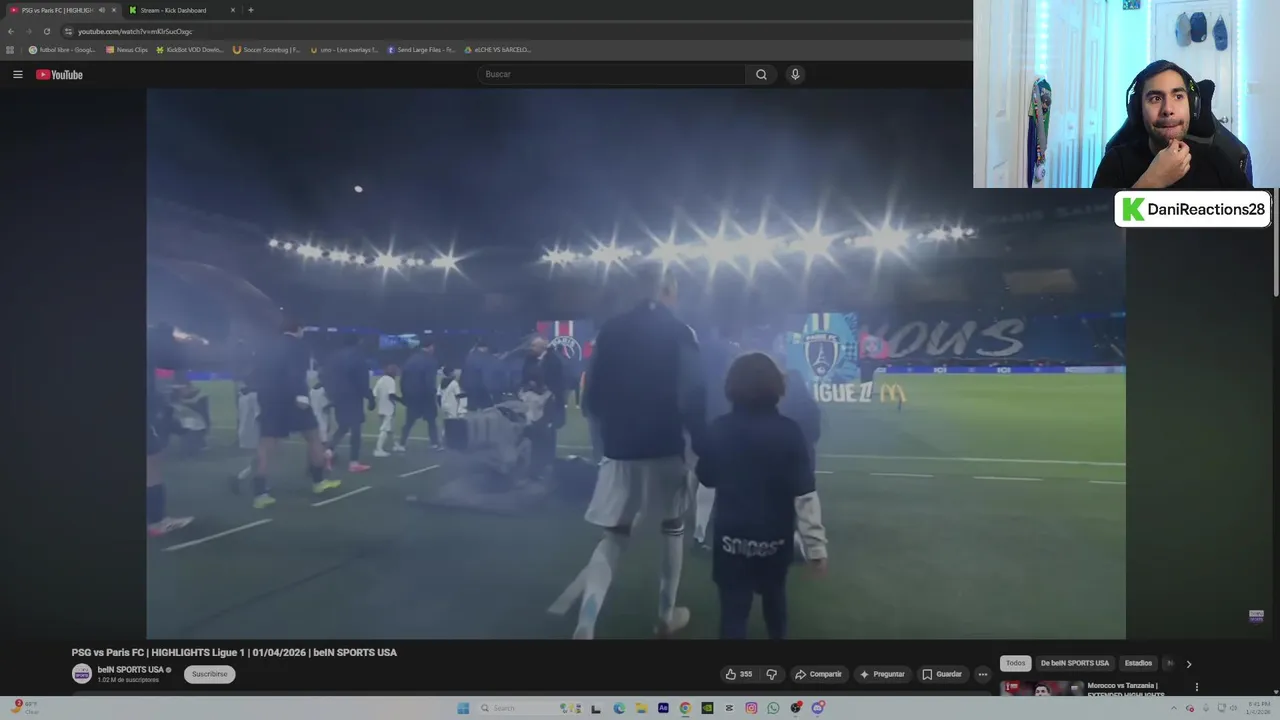This screenshot has width=1280, height=720.
Task: Open the uno - Live overlays bookmark
Action: (344, 49)
